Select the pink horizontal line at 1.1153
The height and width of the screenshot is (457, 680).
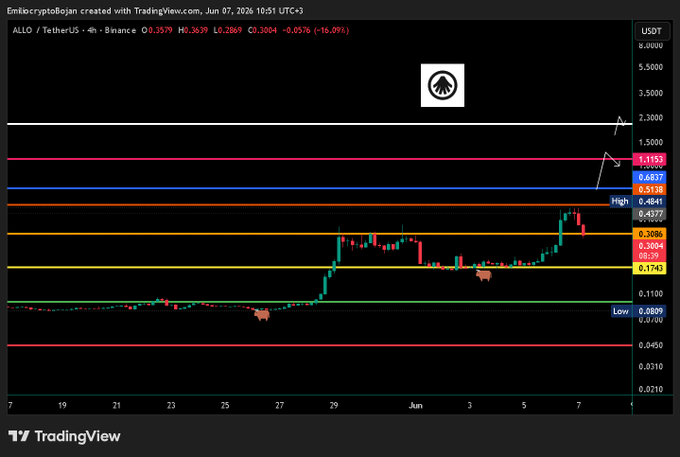coord(320,159)
